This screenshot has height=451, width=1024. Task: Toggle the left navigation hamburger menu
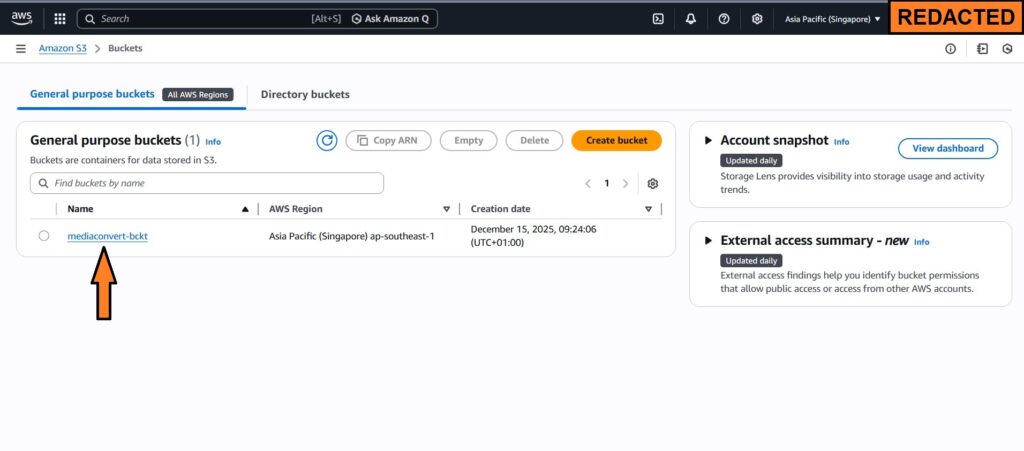[x=21, y=49]
